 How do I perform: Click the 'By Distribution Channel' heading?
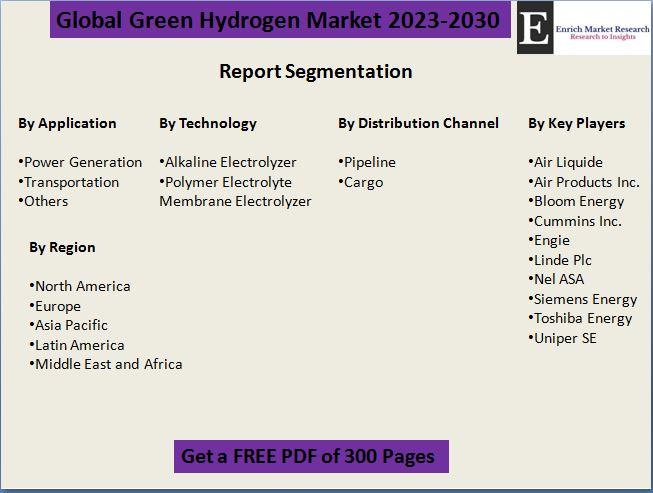point(418,123)
